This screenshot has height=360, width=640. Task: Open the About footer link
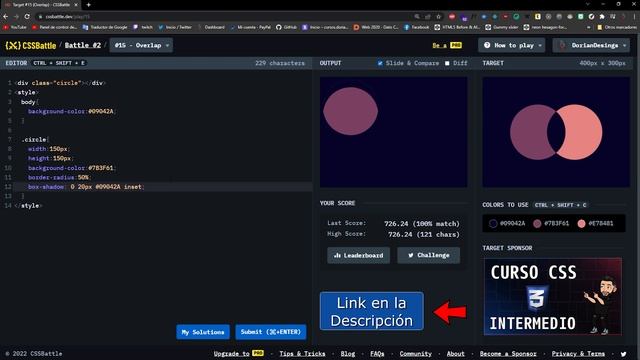coord(456,353)
